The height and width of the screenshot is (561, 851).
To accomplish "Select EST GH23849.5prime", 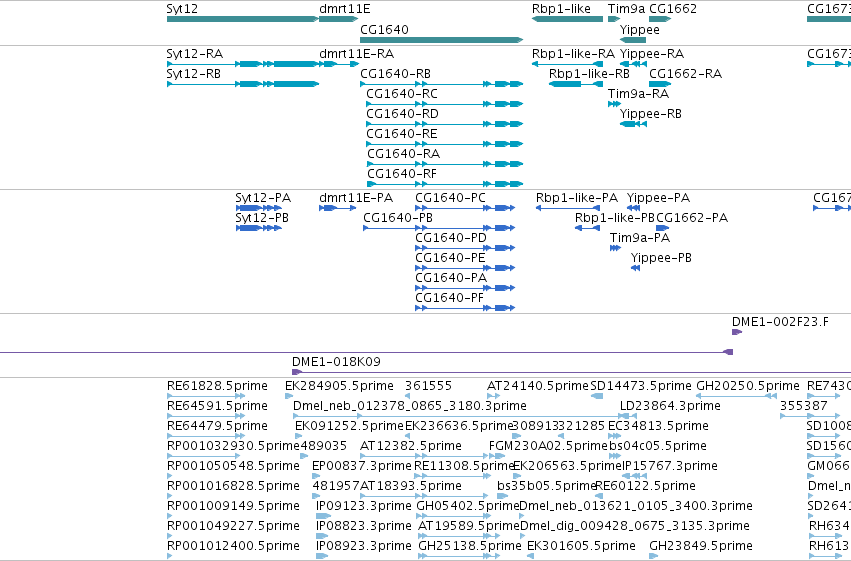I will coord(653,556).
